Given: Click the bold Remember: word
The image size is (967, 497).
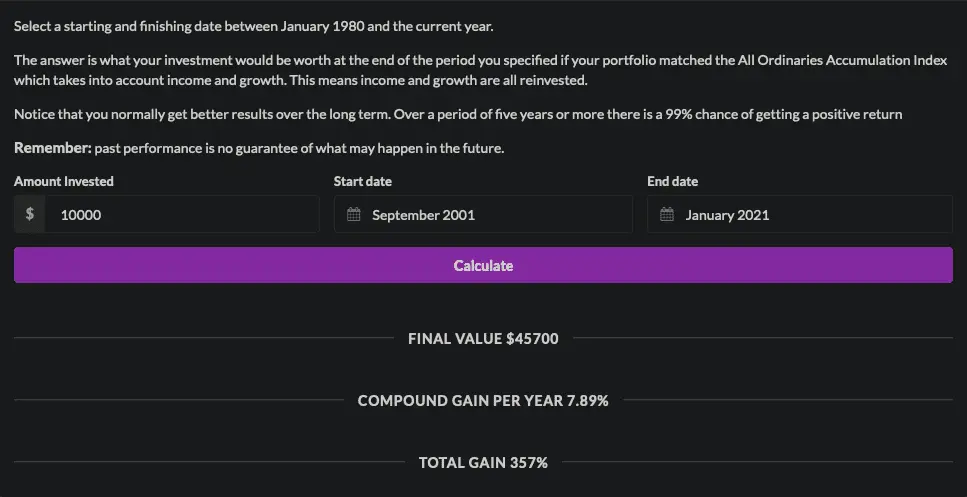Looking at the screenshot, I should coord(52,148).
